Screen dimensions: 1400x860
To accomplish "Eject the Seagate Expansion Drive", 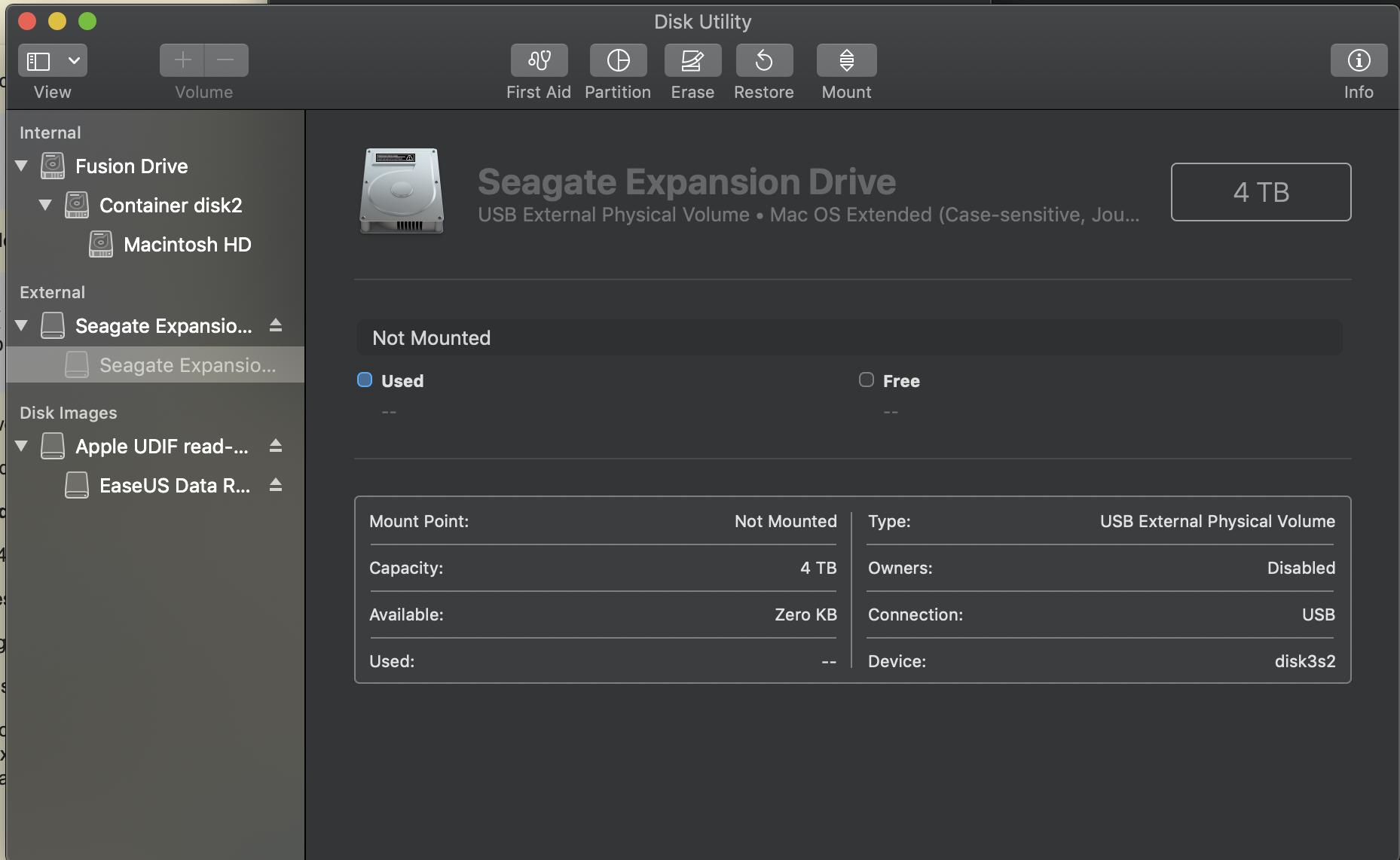I will (x=276, y=325).
